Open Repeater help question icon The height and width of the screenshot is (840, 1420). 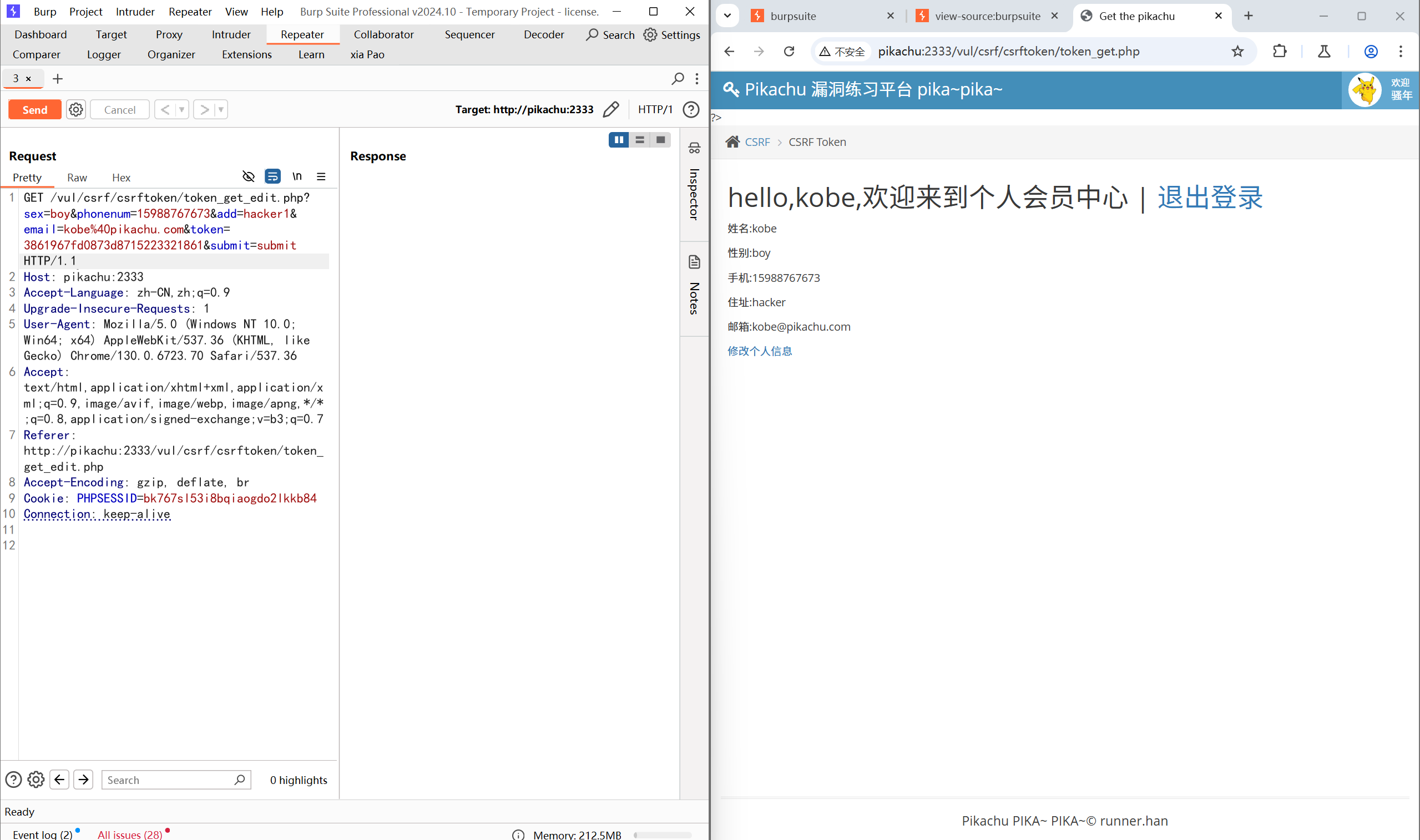[691, 109]
